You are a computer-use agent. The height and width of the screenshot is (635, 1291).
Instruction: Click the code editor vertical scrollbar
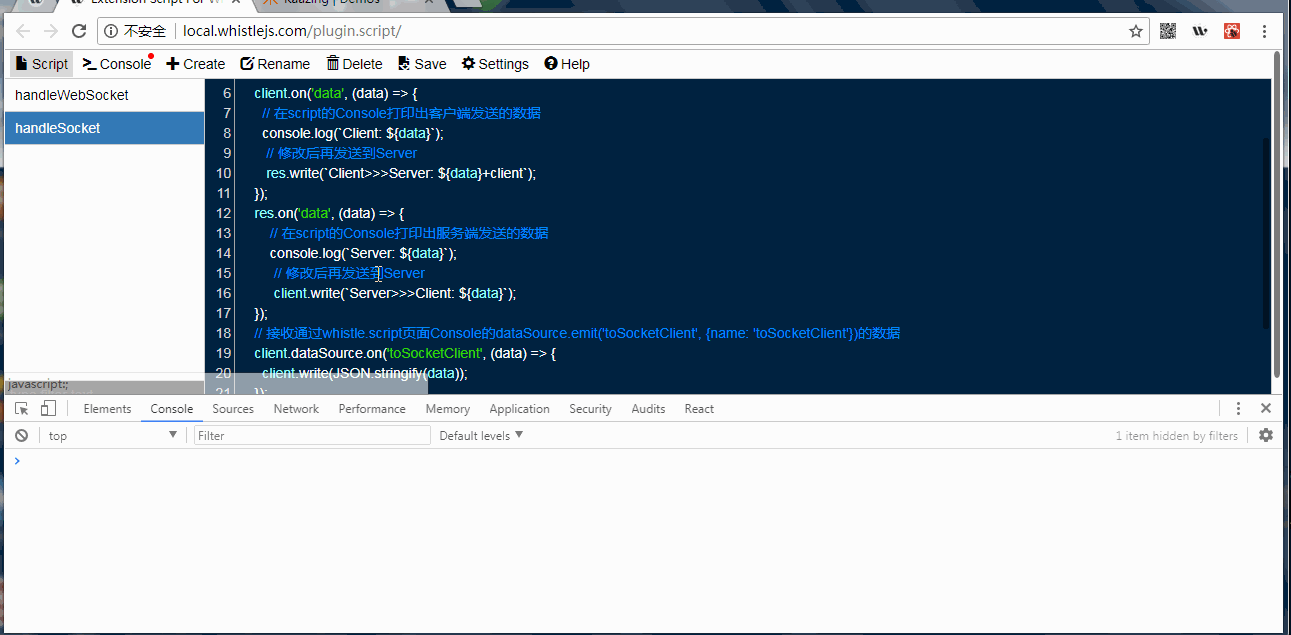1266,233
